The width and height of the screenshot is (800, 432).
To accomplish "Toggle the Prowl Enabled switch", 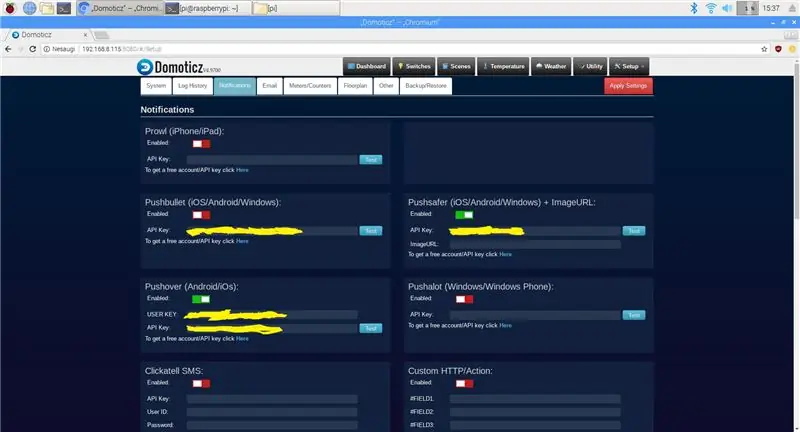I will [201, 144].
